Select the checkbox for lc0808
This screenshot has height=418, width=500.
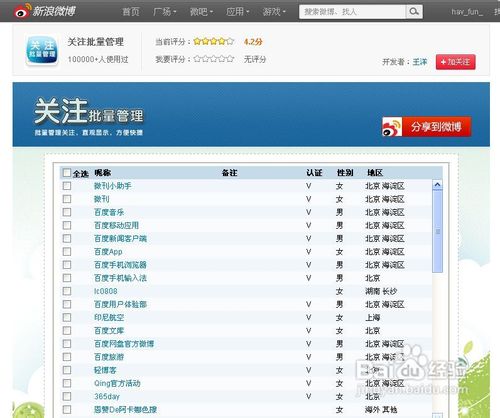pos(67,291)
